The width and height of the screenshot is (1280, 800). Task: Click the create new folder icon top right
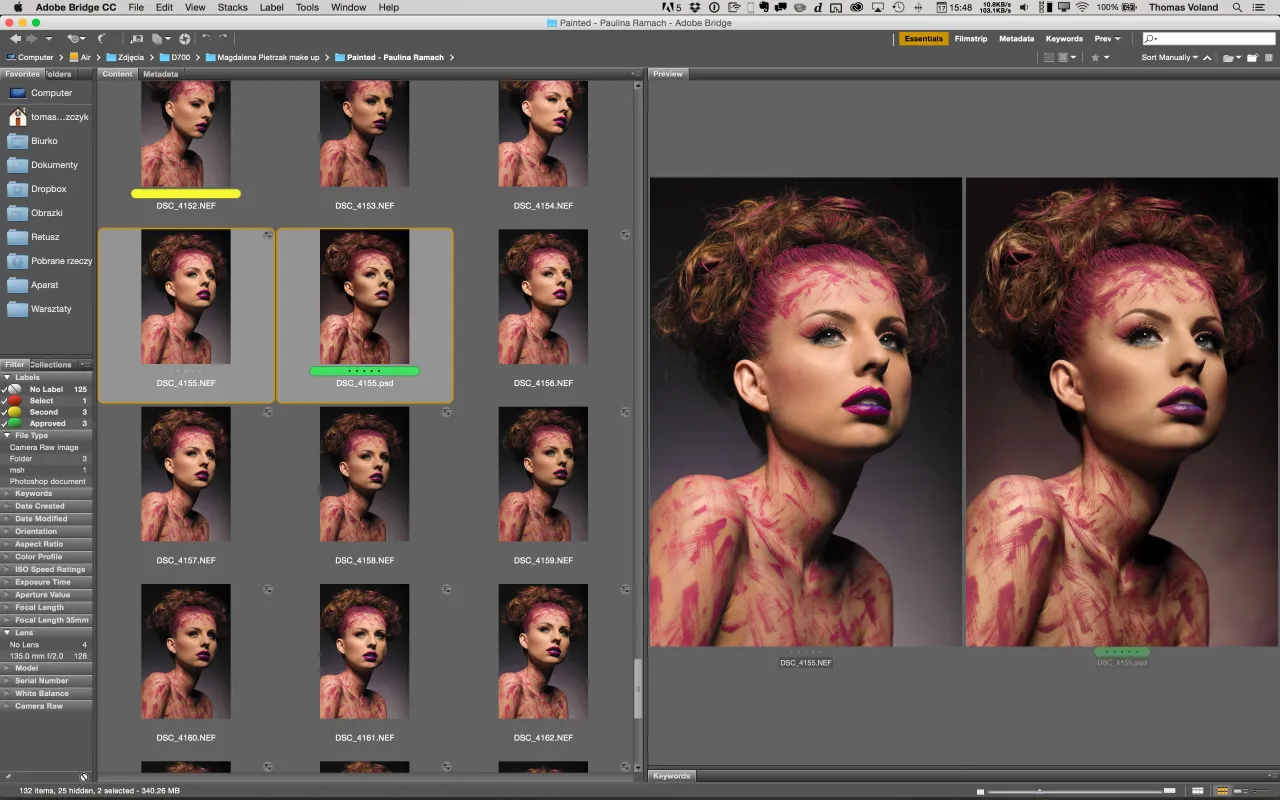pos(1252,57)
